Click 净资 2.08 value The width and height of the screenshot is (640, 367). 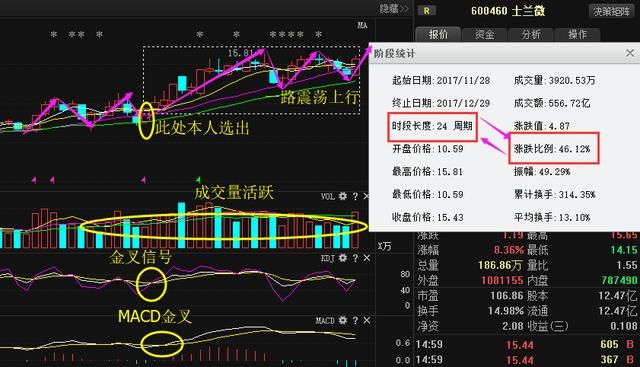(x=470, y=326)
